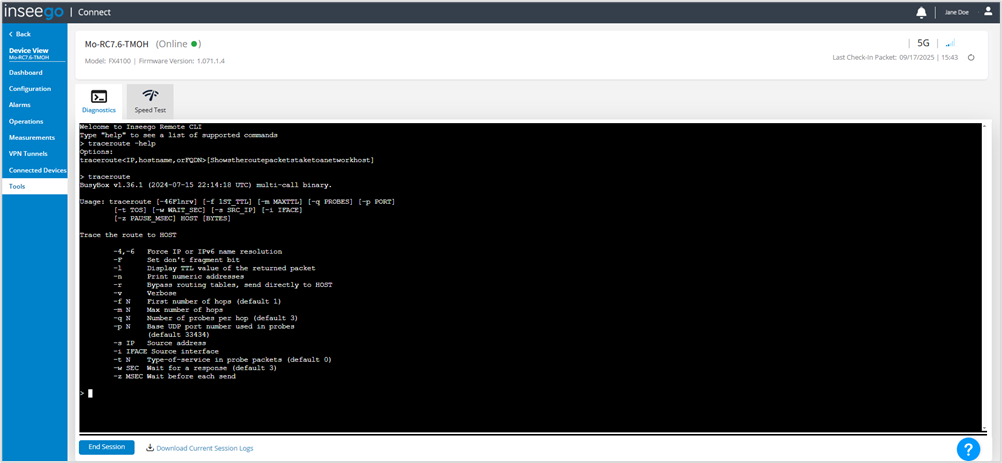
Task: Select Configuration from the sidebar
Action: (x=30, y=89)
